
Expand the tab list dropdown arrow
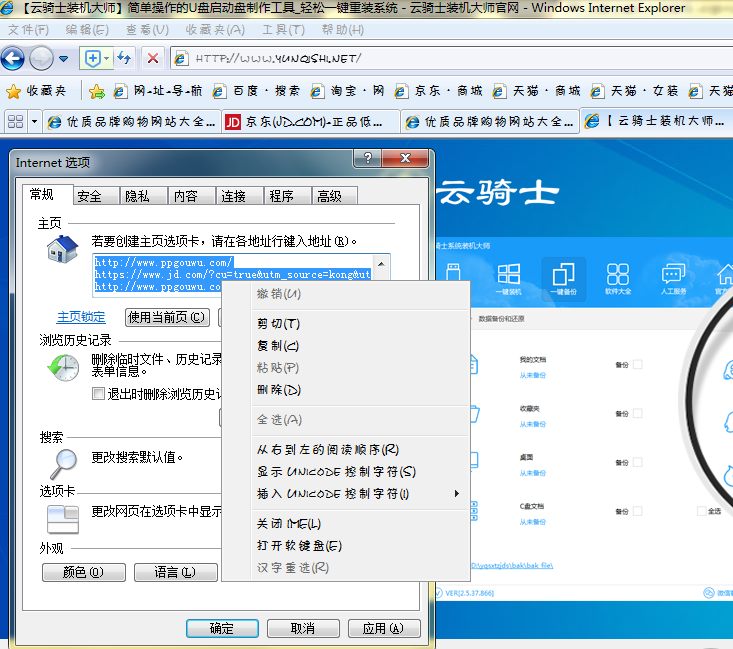click(34, 122)
